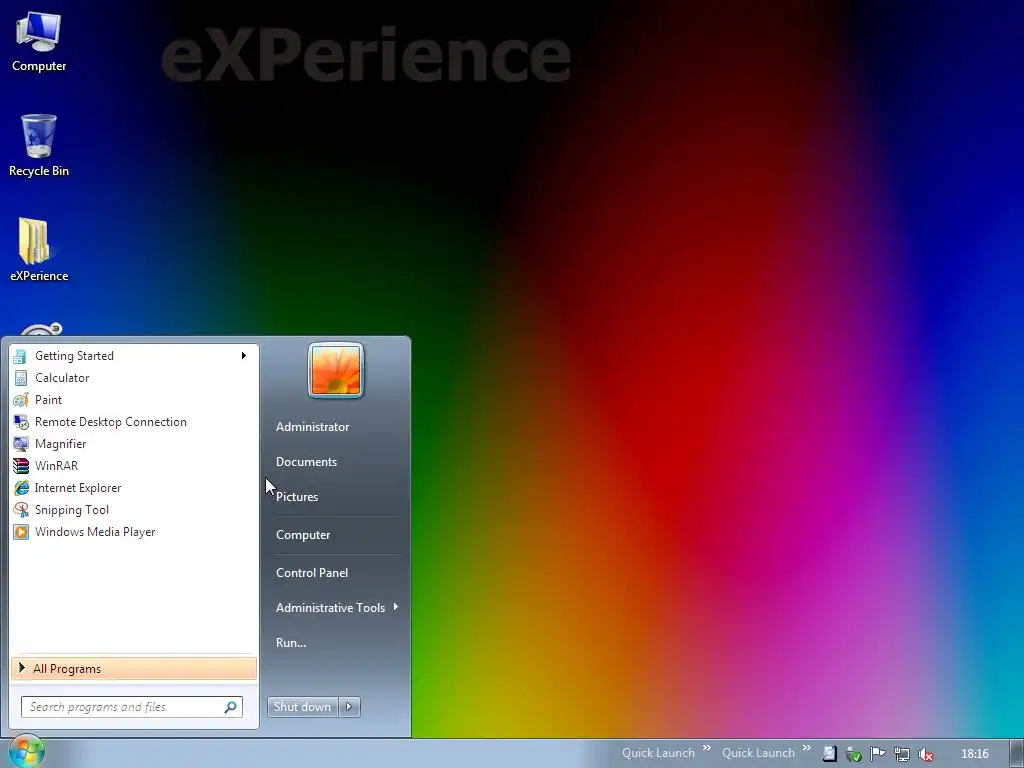Expand All Programs list
Screen dimensions: 1024x768
pyautogui.click(x=134, y=669)
